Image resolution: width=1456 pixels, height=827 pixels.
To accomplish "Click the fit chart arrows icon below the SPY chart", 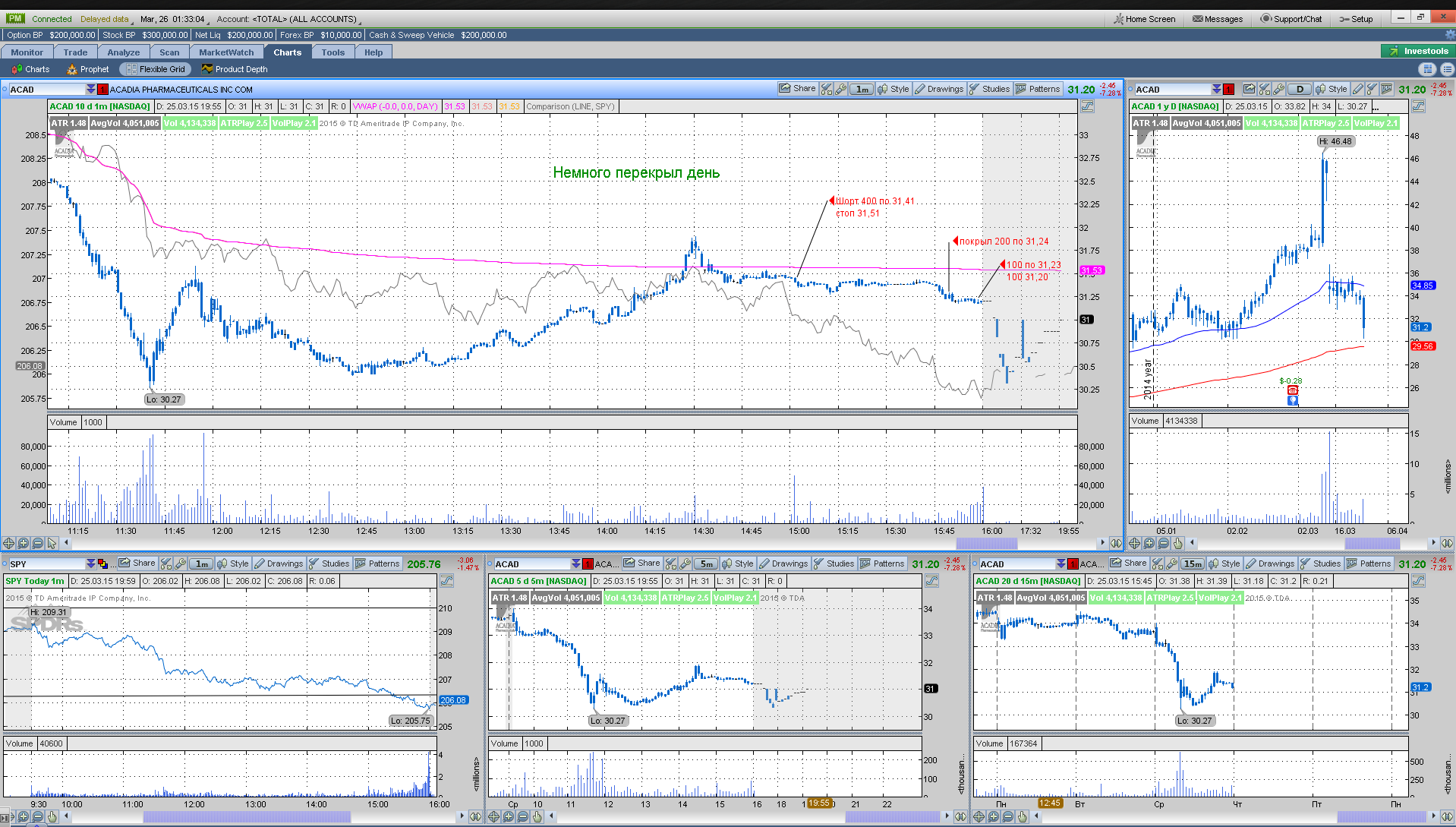I will (475, 816).
